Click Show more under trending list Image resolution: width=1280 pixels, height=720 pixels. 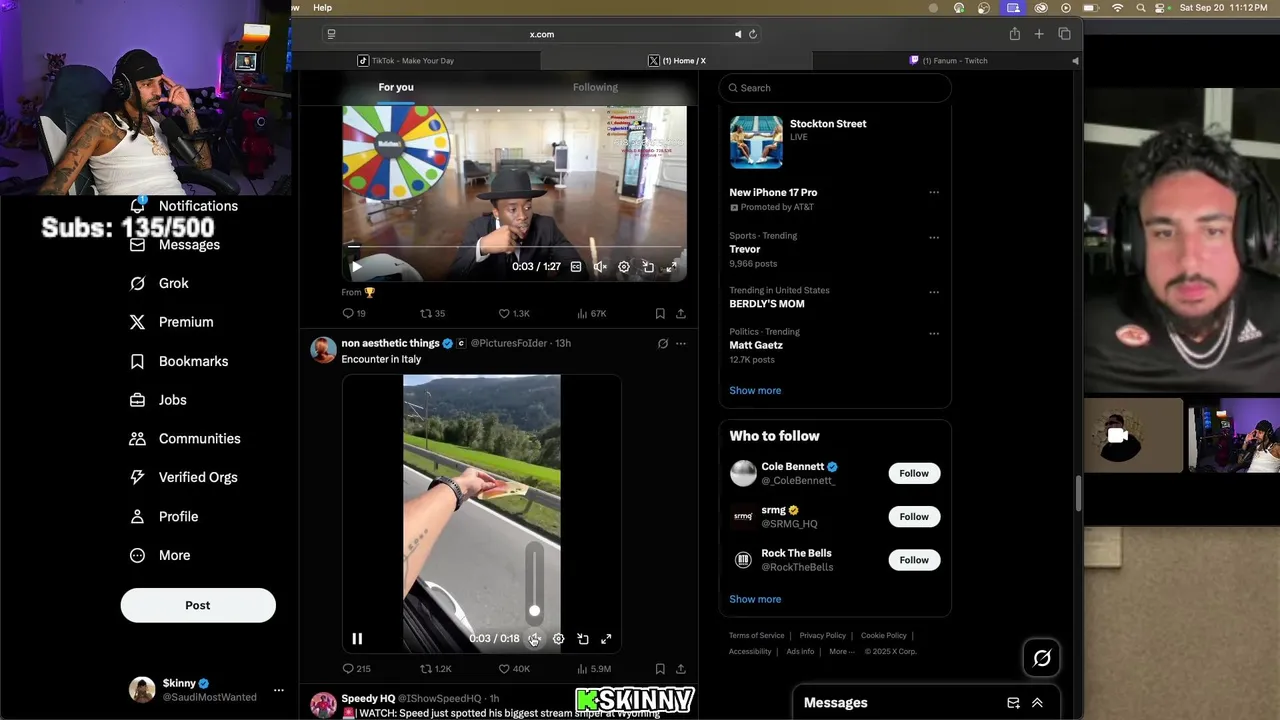point(755,390)
